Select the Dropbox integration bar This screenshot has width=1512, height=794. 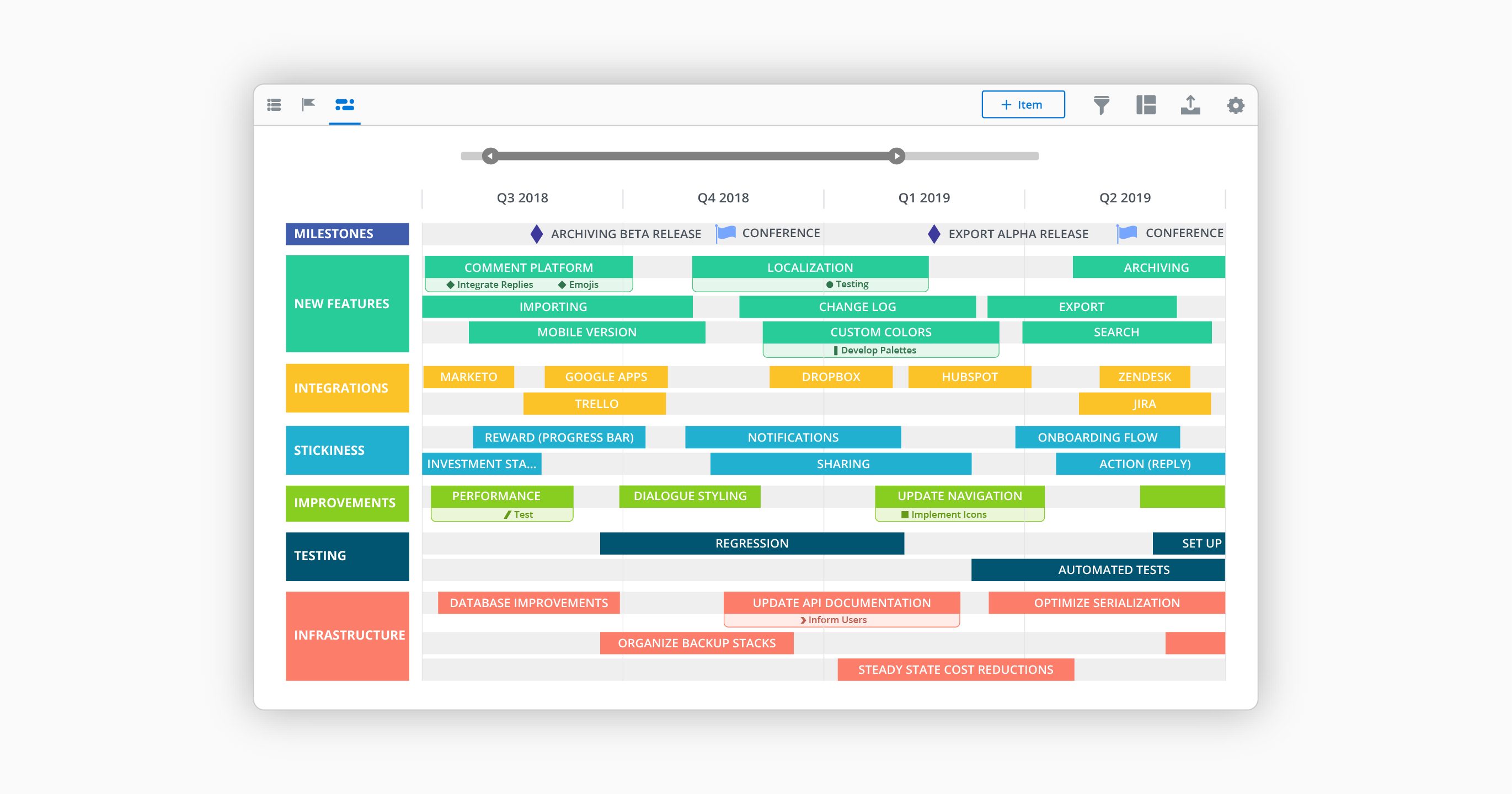pyautogui.click(x=831, y=377)
